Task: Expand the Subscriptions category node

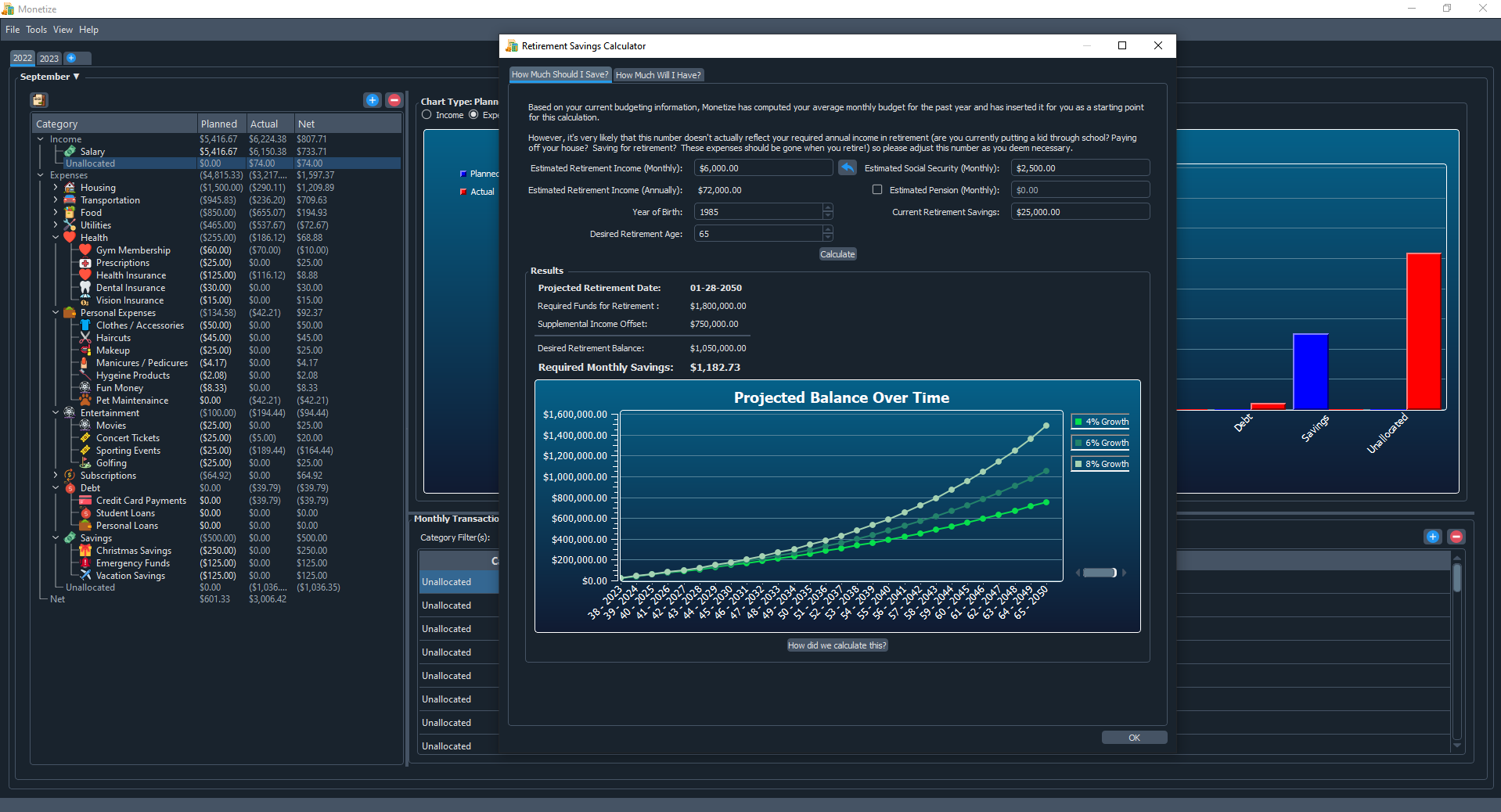Action: 56,476
